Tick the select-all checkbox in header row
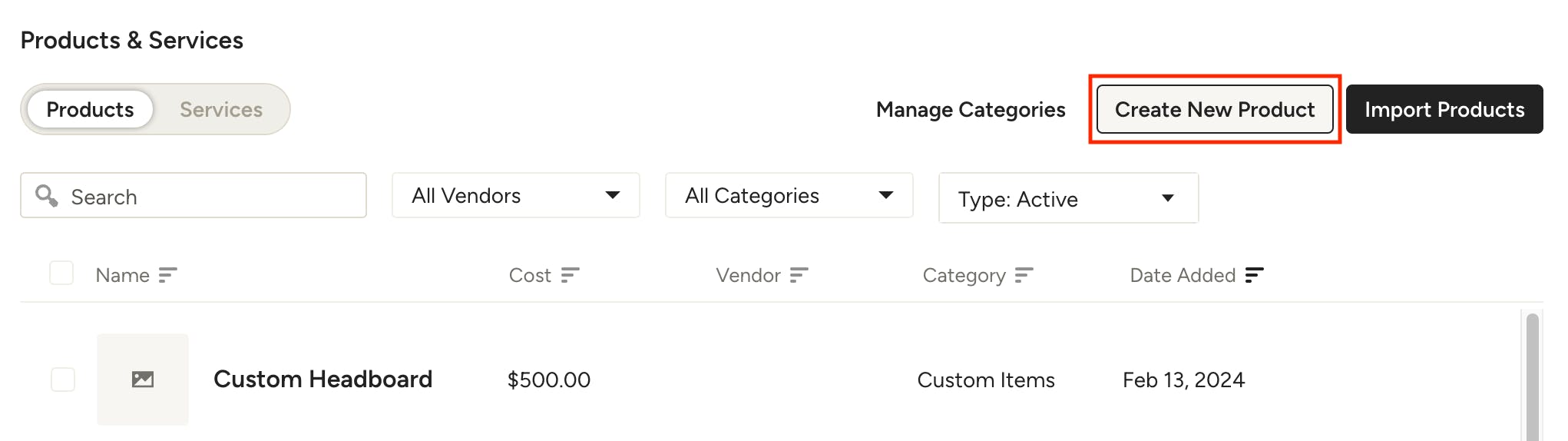 [x=61, y=273]
